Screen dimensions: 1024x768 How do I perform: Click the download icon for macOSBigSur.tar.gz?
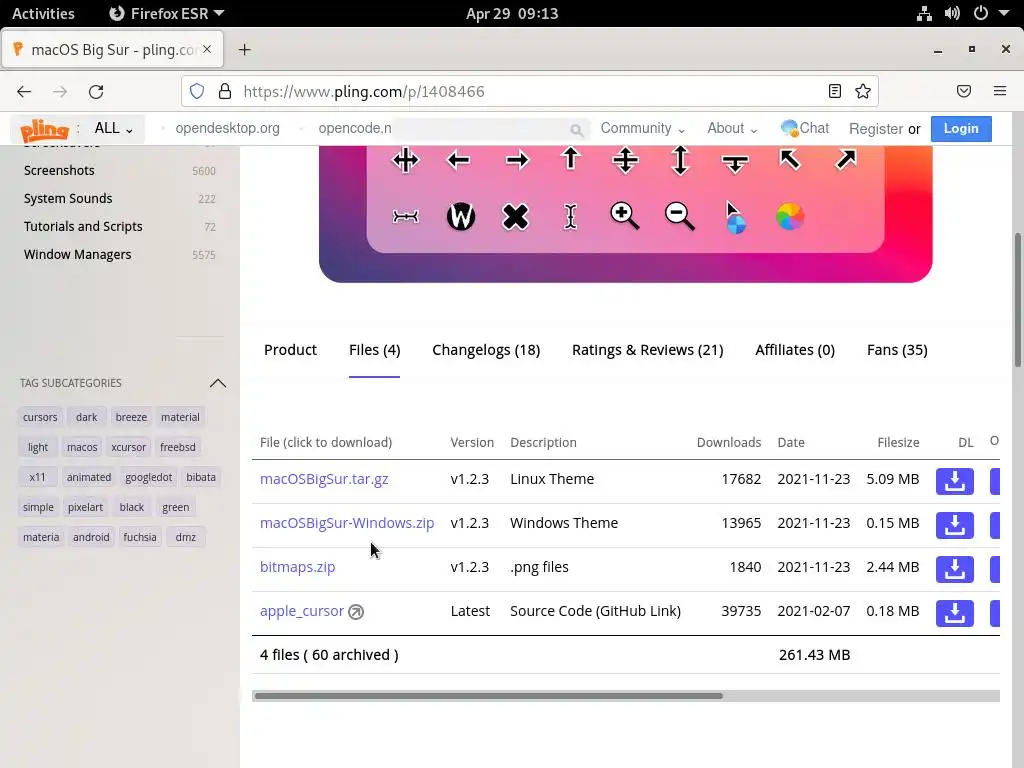pyautogui.click(x=954, y=481)
